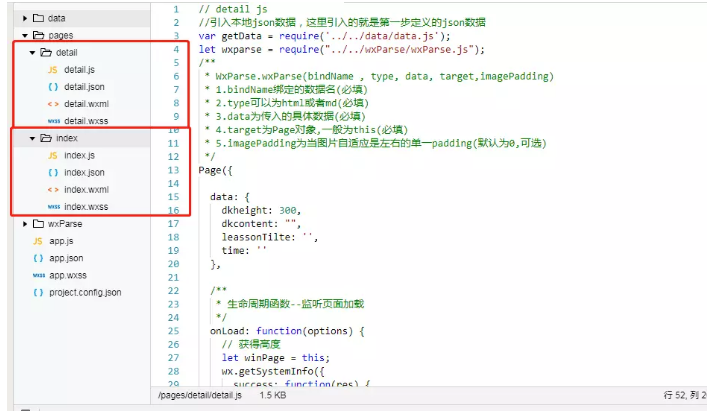Viewport: 710px width, 420px height.
Task: Open index.wxss from the index folder
Action: point(86,207)
